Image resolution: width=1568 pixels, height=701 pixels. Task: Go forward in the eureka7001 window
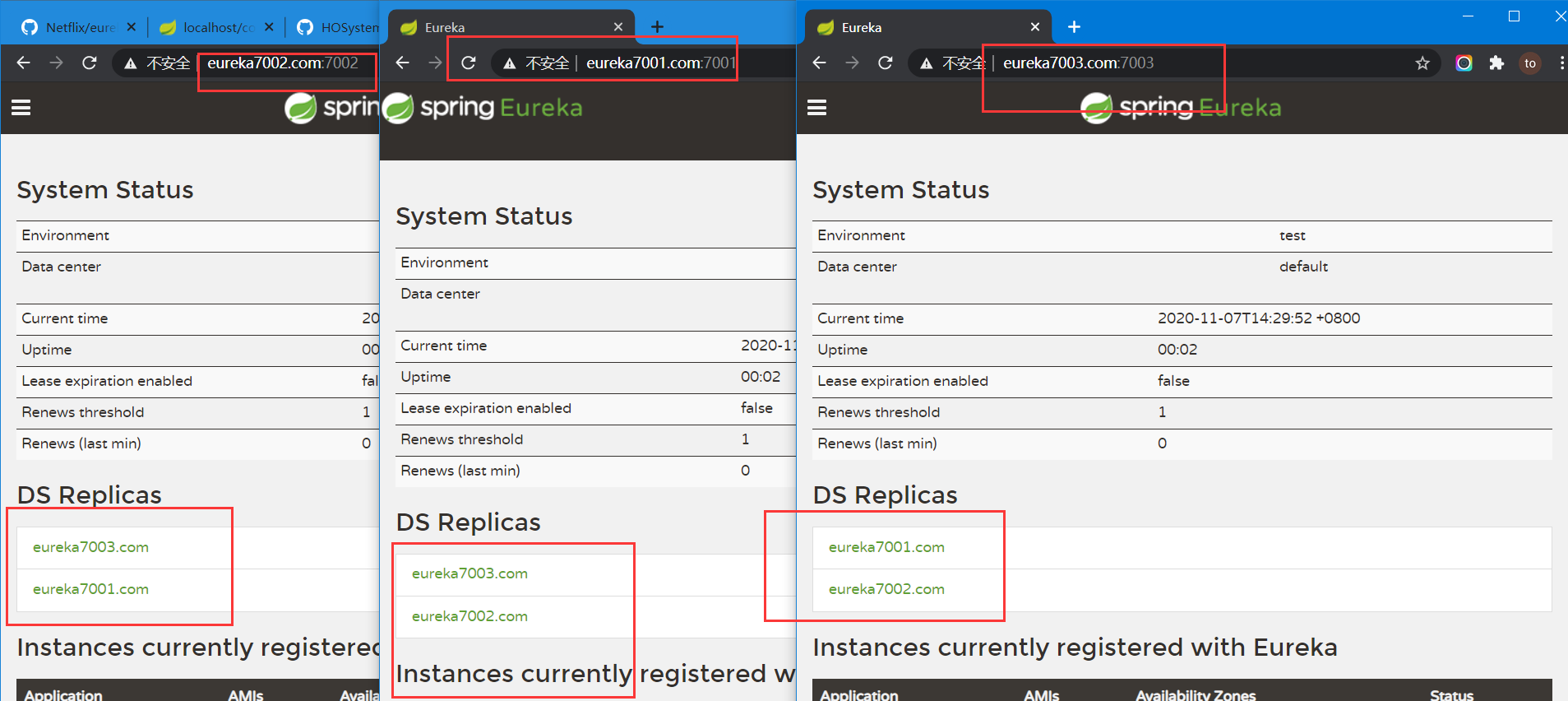435,63
